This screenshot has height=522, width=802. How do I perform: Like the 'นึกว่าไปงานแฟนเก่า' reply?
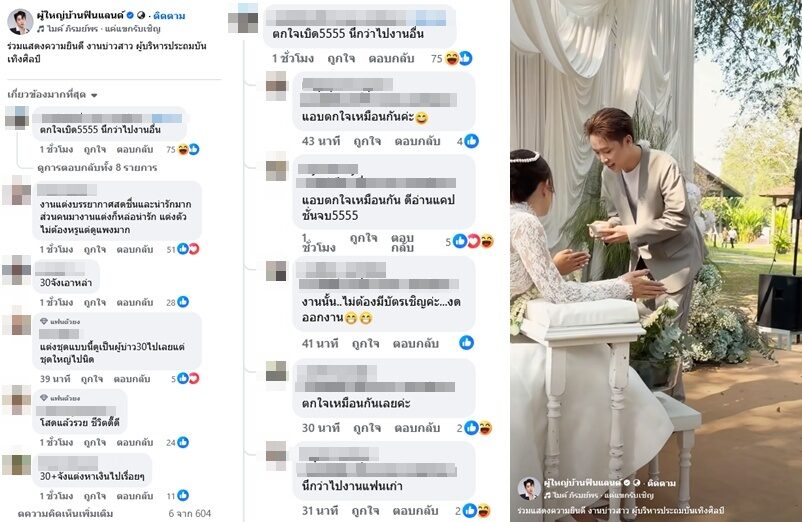click(365, 511)
